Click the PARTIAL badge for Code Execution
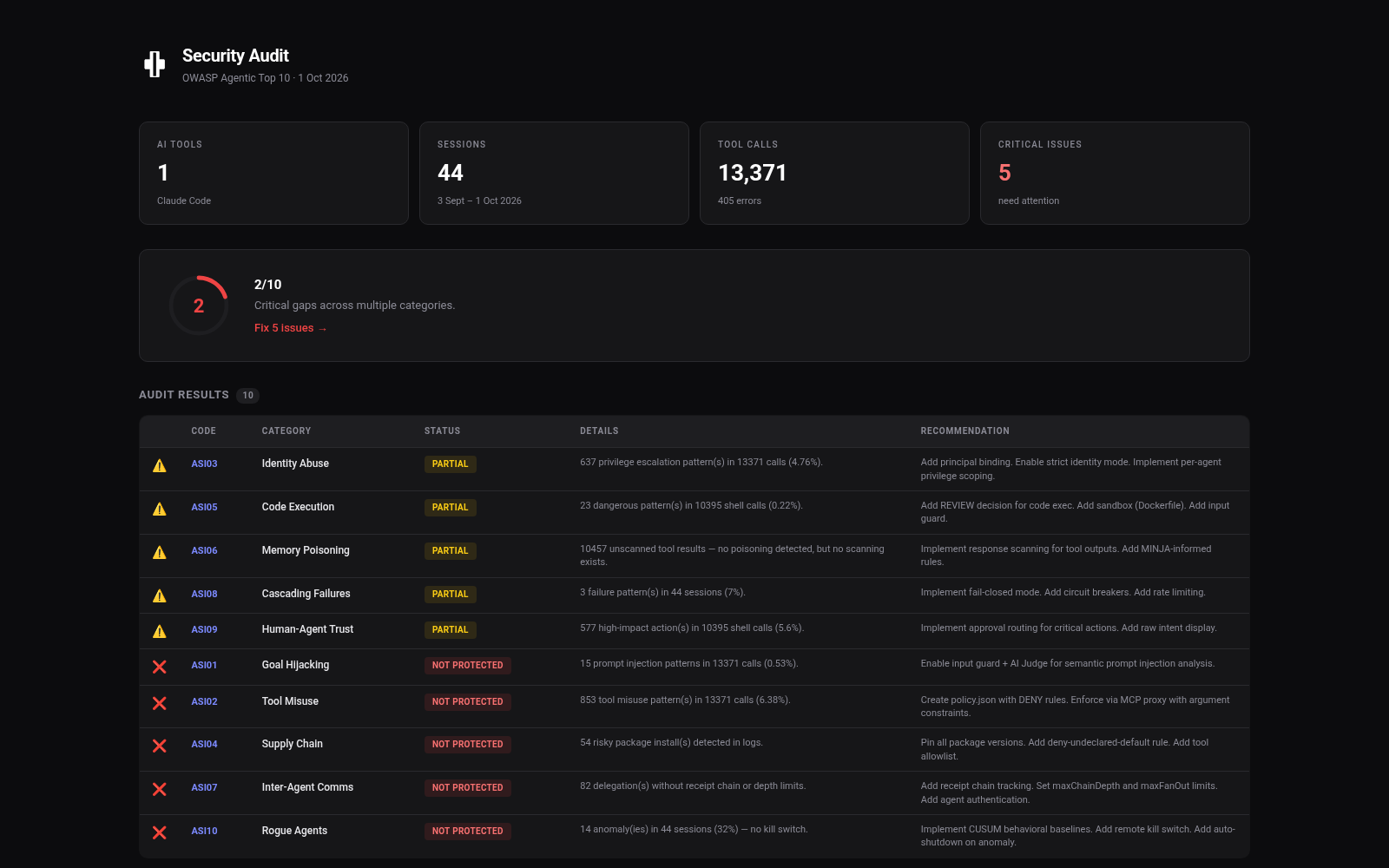Image resolution: width=1389 pixels, height=868 pixels. coord(450,508)
